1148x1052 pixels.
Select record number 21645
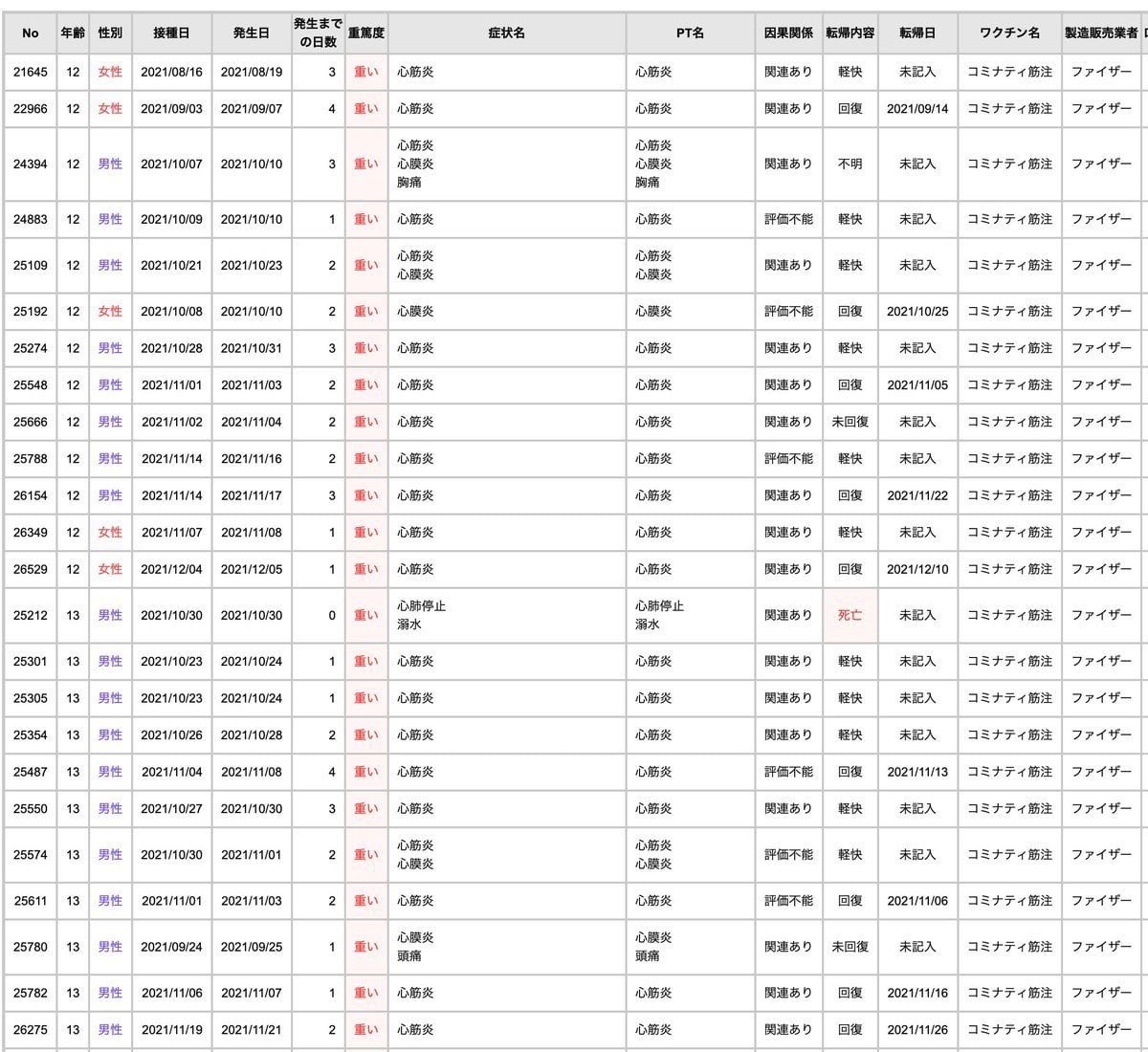tap(31, 72)
